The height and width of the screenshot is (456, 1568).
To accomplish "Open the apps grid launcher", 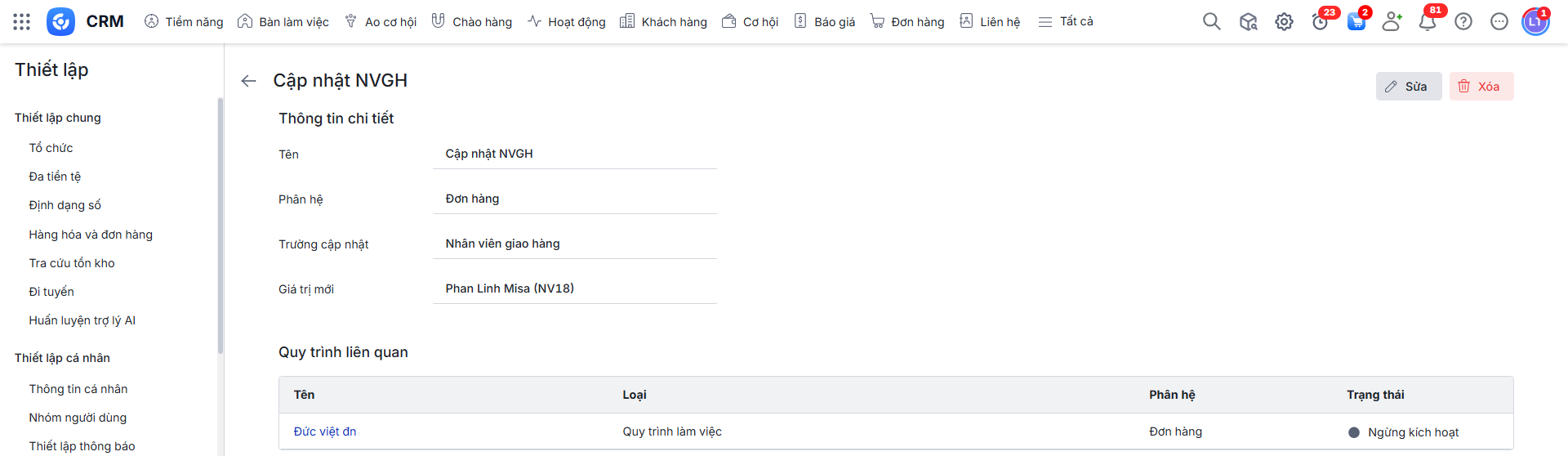I will 22,22.
